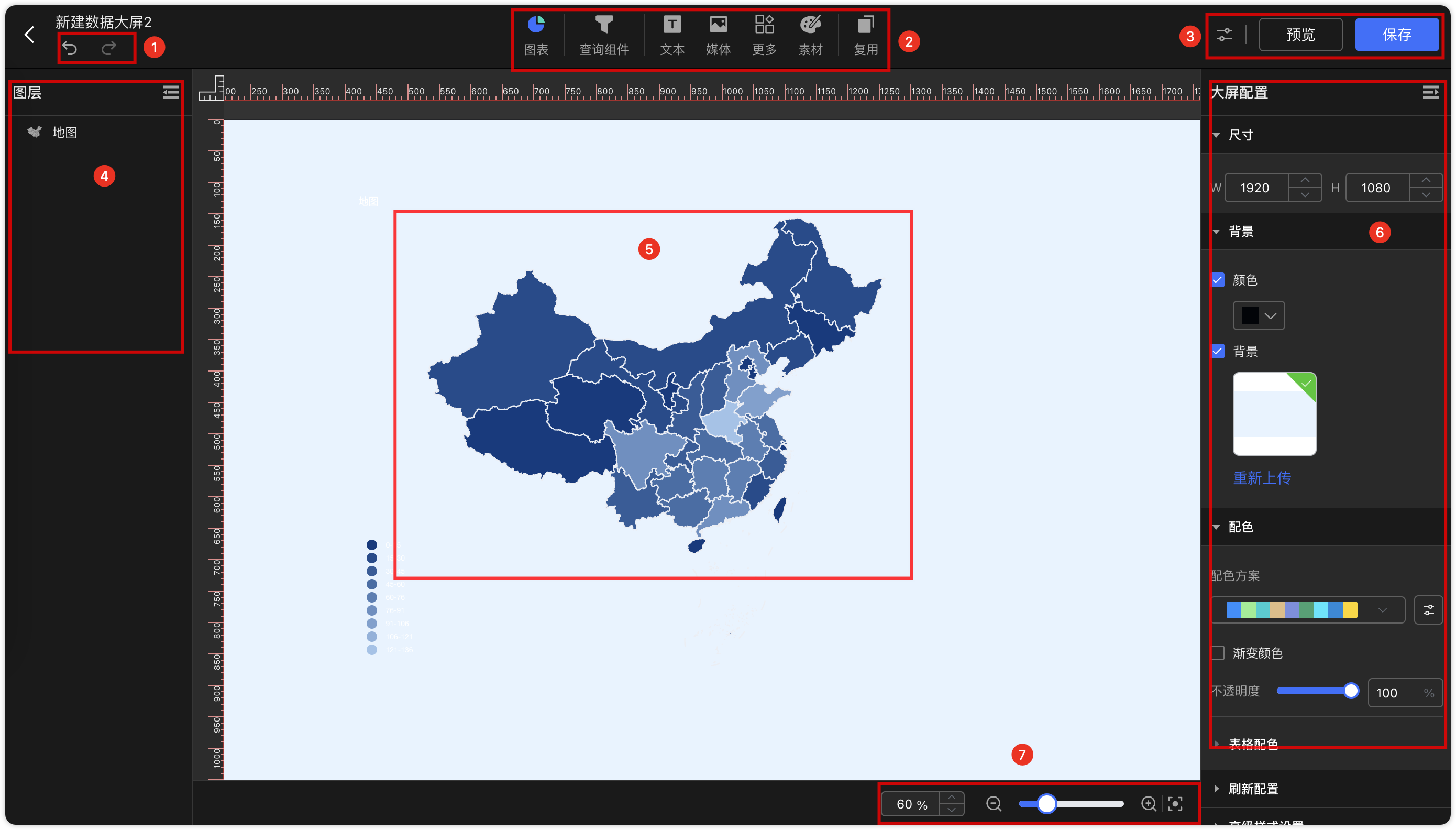Decrease the height H value
This screenshot has width=1456, height=830.
[x=1426, y=195]
